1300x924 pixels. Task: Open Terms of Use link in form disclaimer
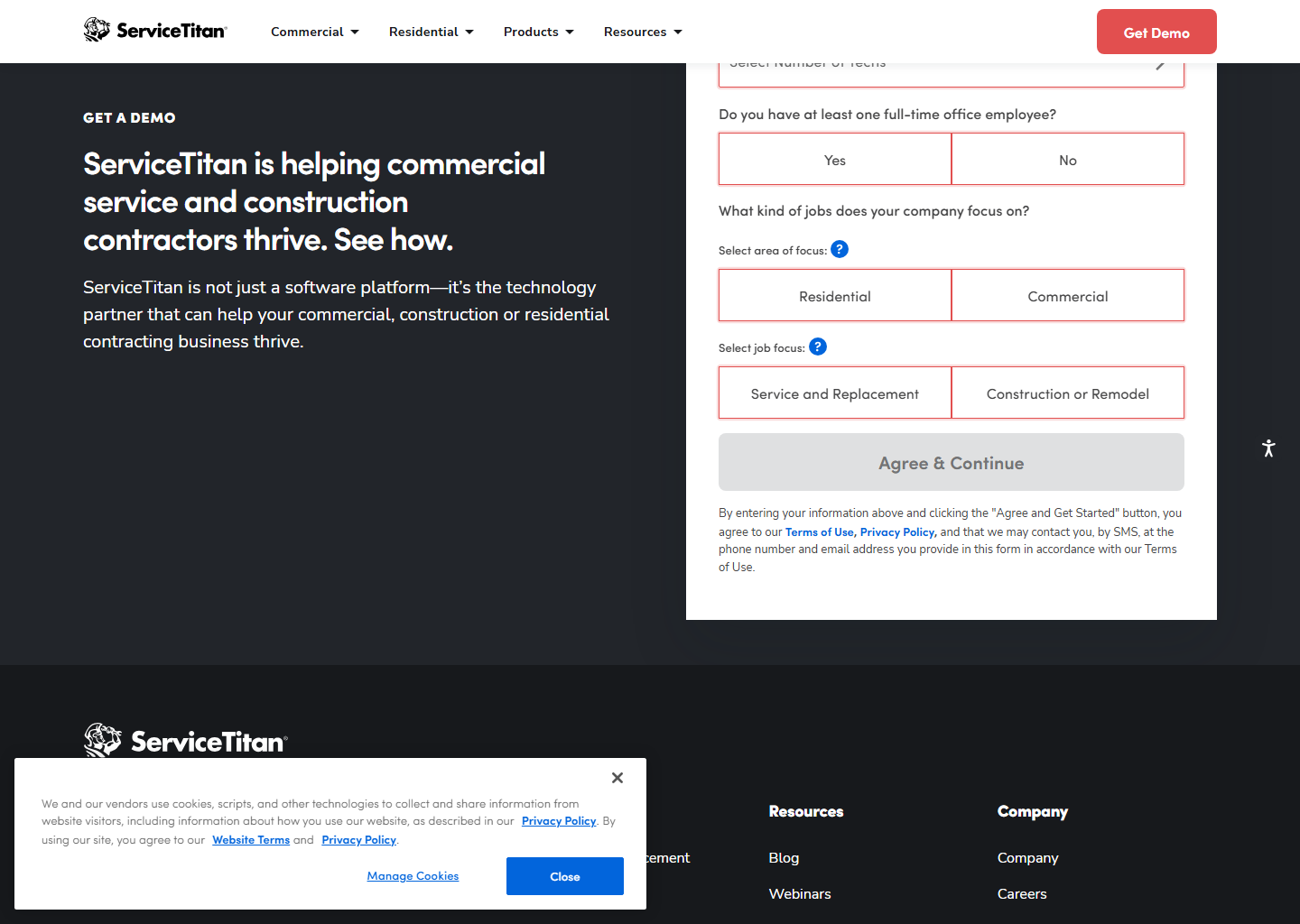pyautogui.click(x=819, y=532)
